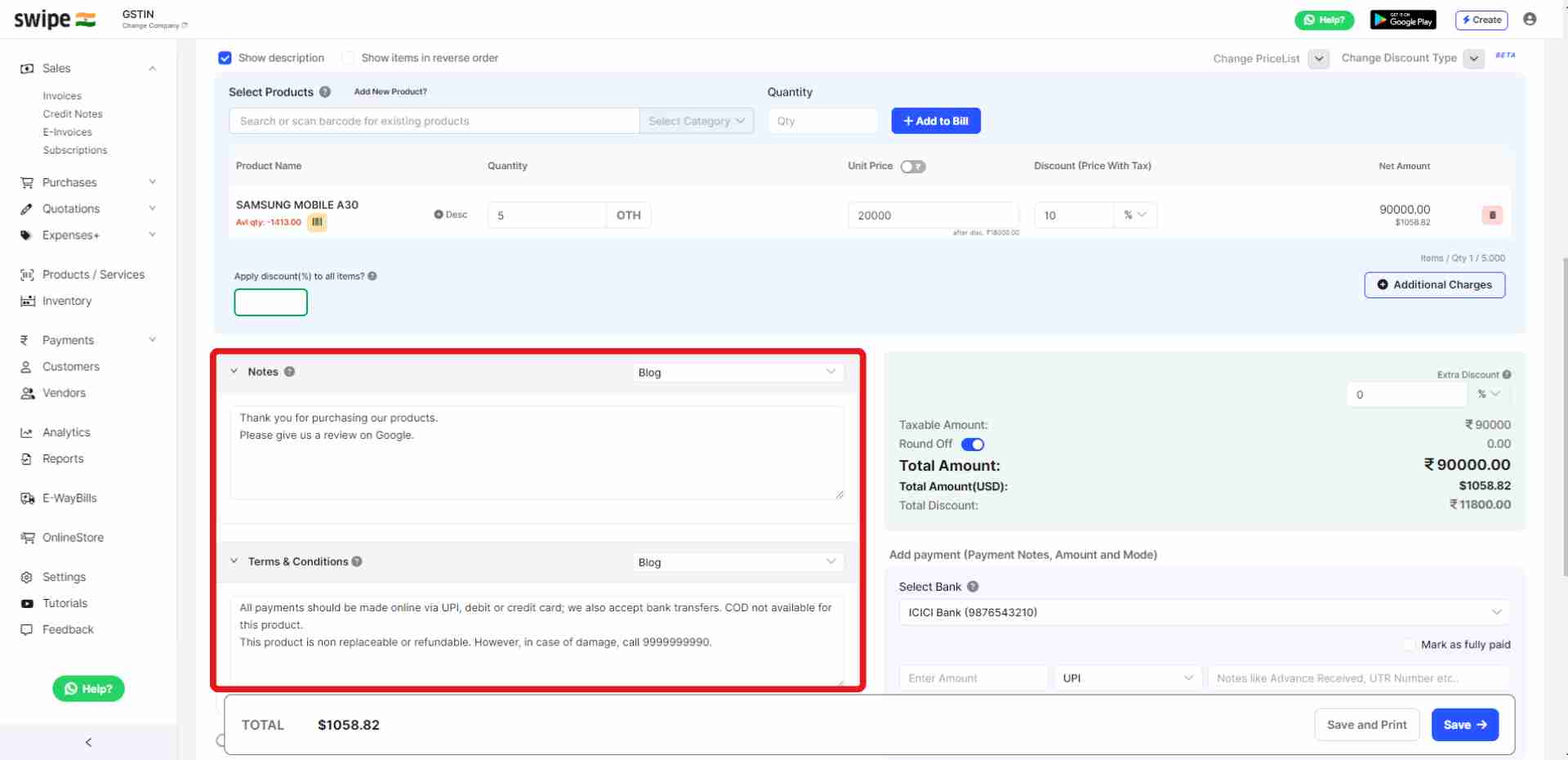Open the item discount percent type dropdown
Viewport: 1568px width, 760px height.
1135,215
